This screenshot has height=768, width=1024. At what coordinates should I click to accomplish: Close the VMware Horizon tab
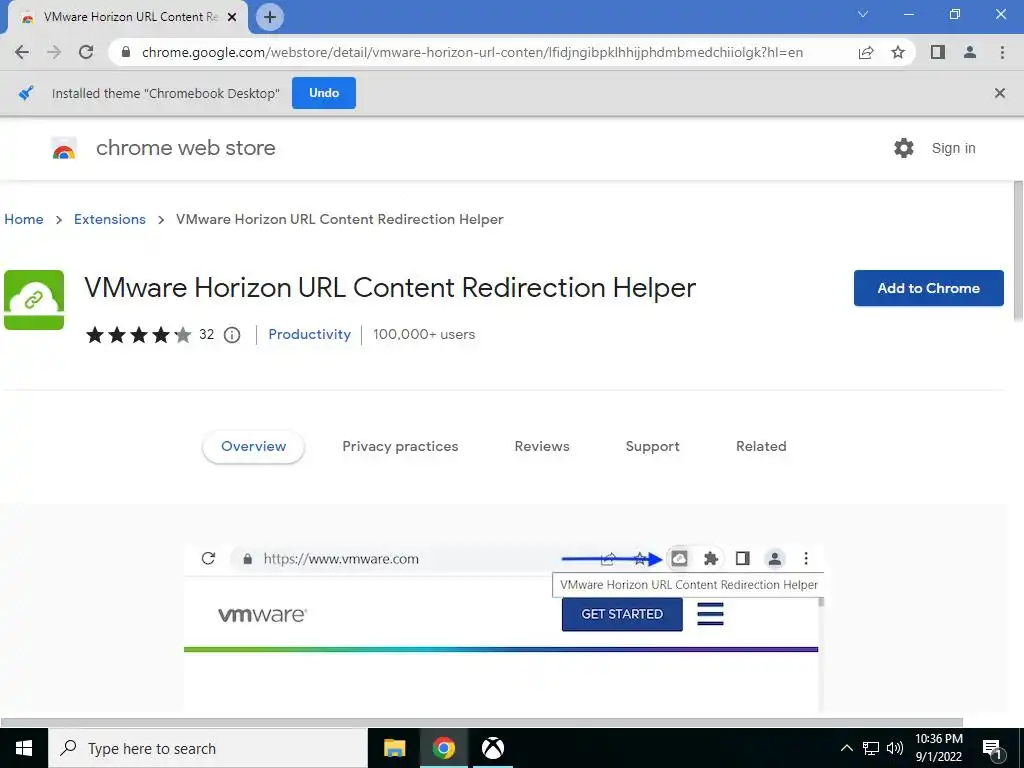tap(231, 17)
